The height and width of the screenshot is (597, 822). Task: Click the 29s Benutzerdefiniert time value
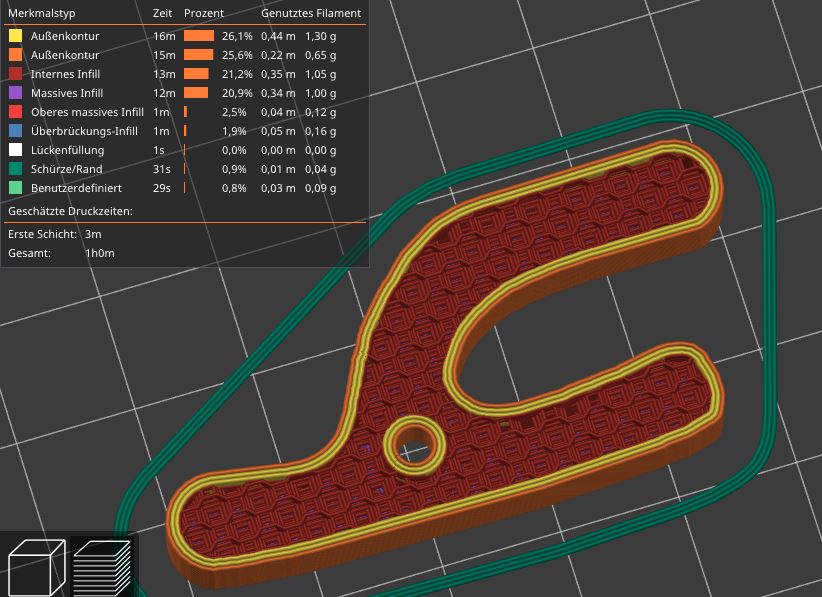click(161, 188)
